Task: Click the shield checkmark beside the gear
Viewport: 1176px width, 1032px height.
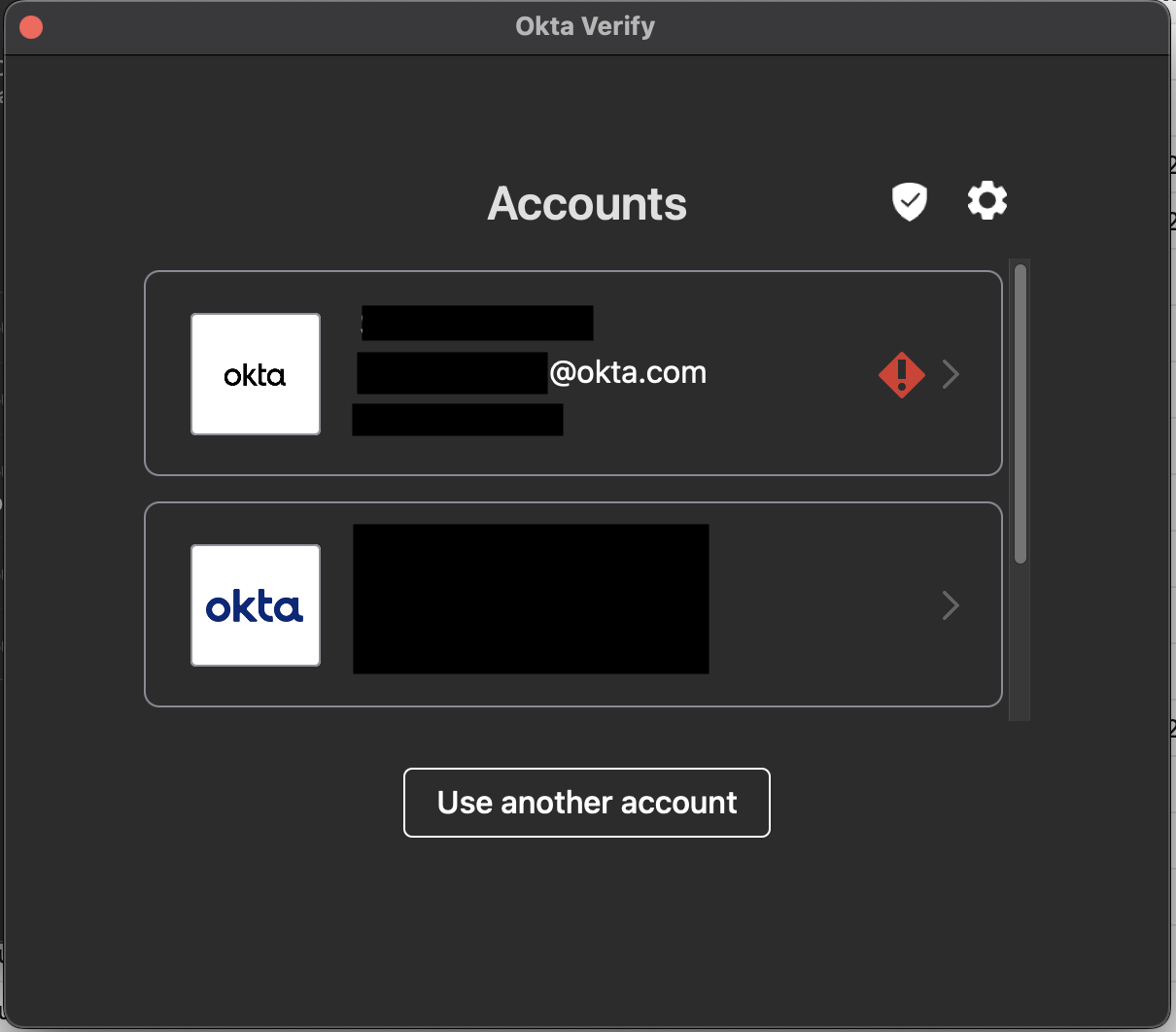Action: point(908,200)
